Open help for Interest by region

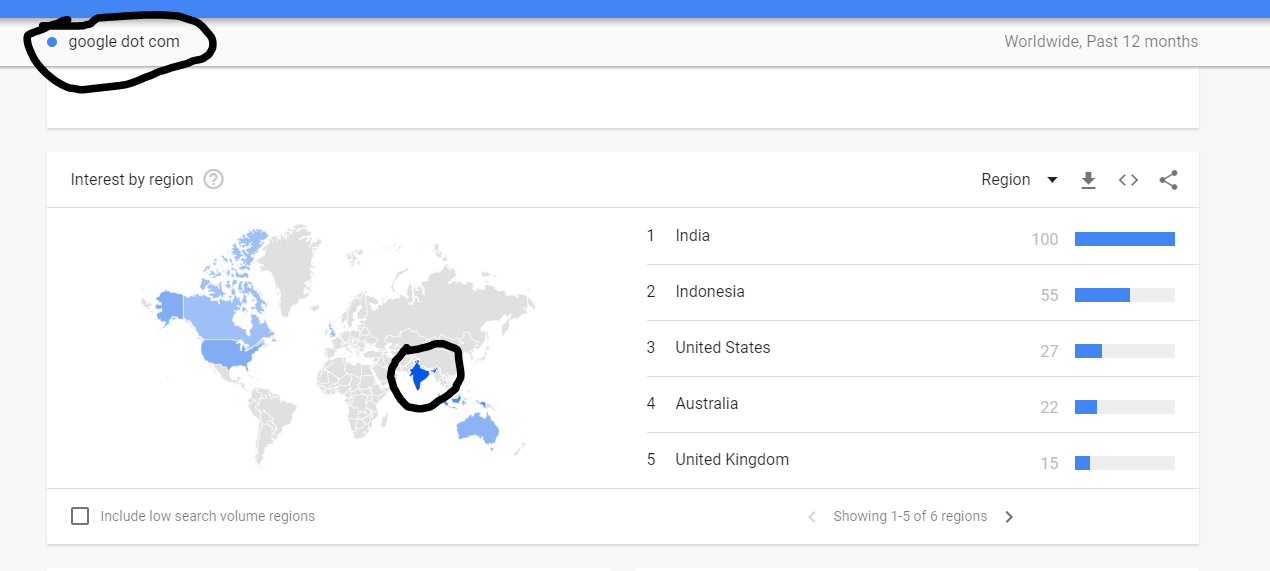pyautogui.click(x=213, y=180)
